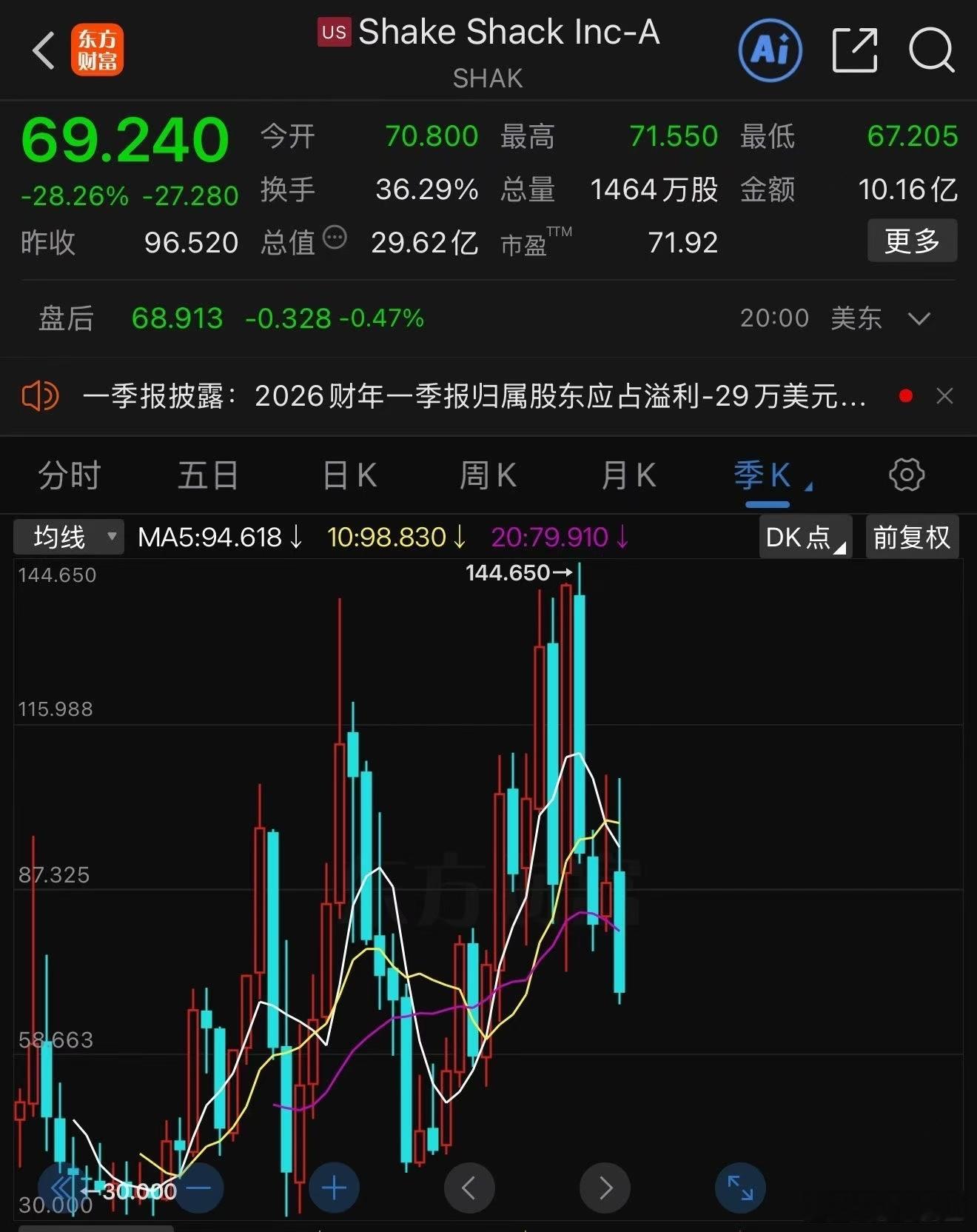Tap the 总值 value 29.62亿
This screenshot has width=977, height=1232.
424,243
